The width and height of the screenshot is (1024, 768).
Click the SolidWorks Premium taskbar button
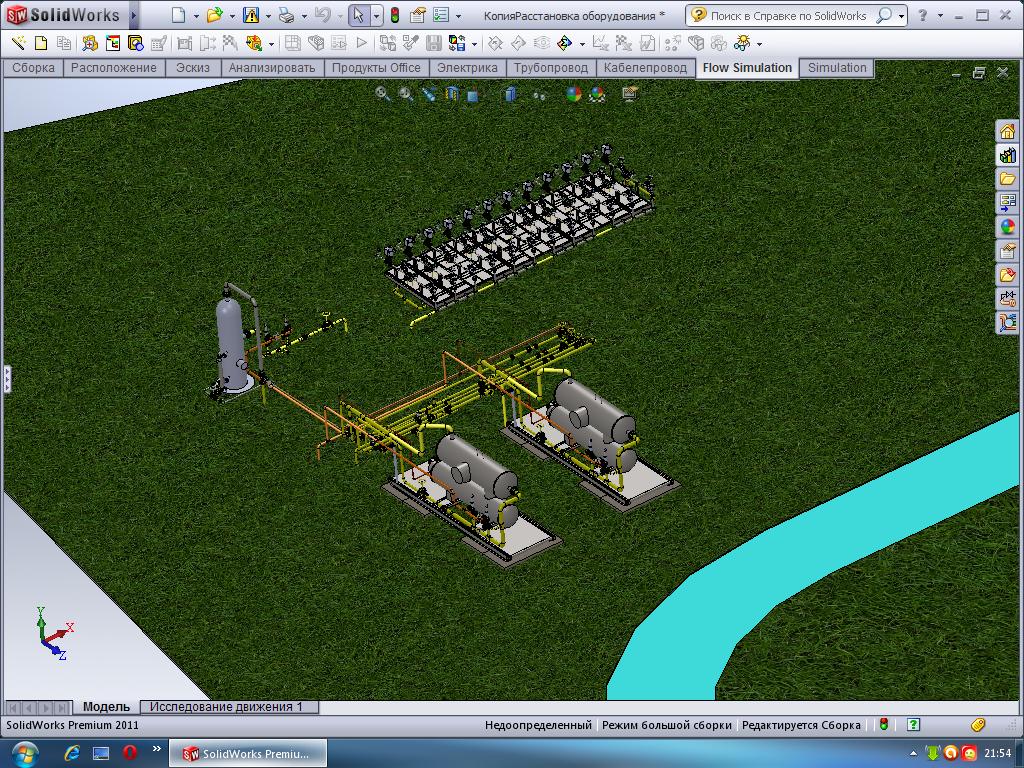[x=248, y=754]
